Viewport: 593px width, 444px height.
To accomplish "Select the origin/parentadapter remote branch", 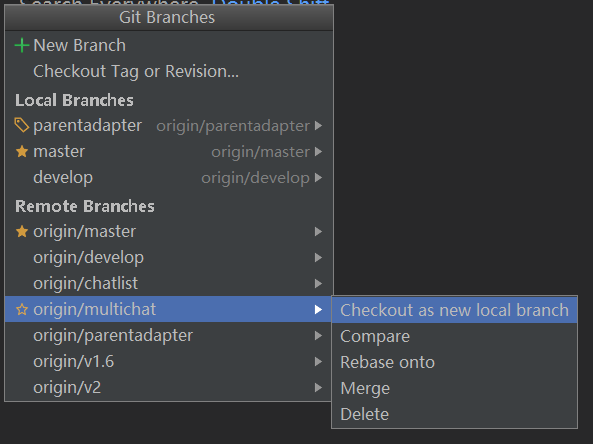I will coord(169,335).
